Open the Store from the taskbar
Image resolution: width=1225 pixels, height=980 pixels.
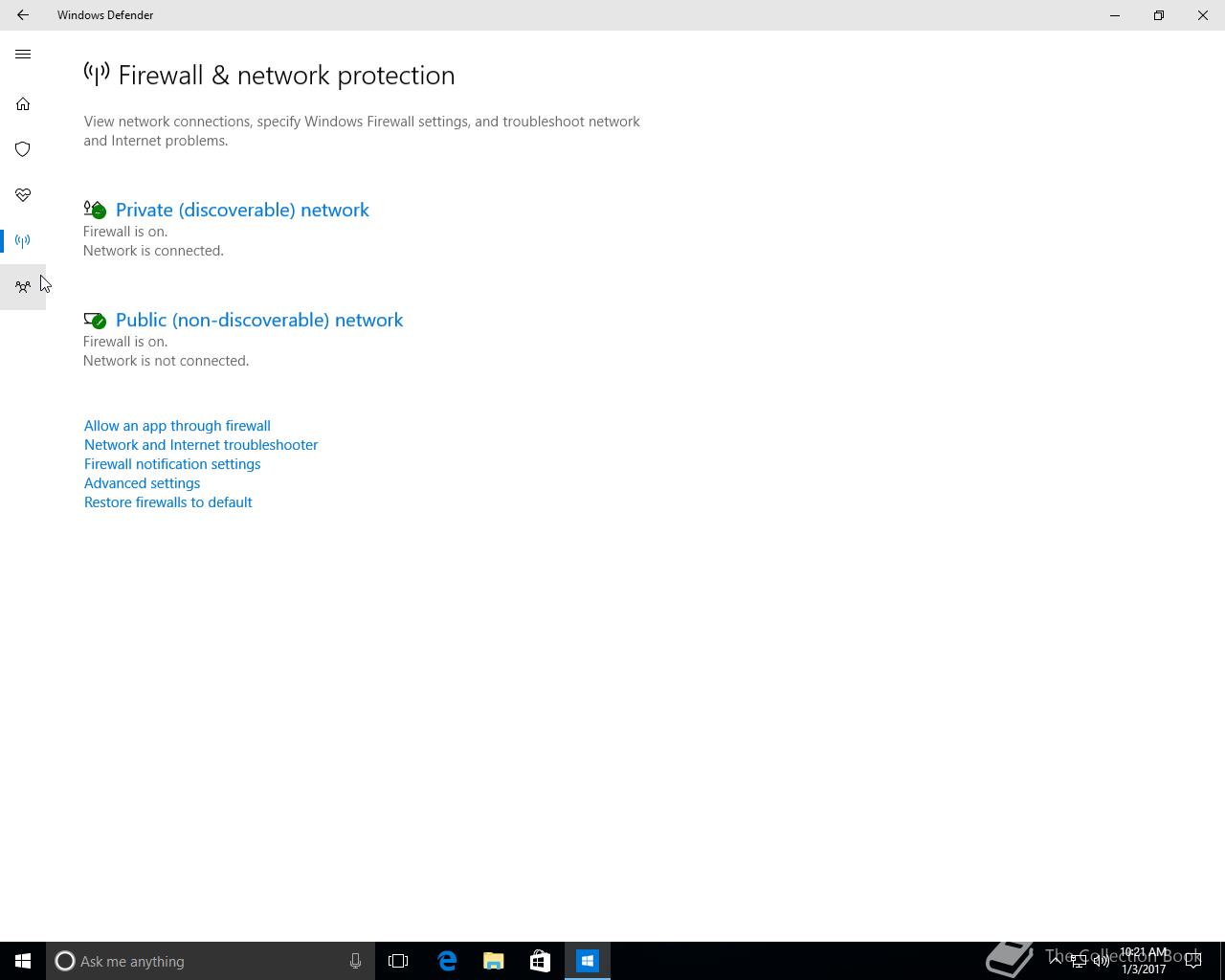point(540,961)
